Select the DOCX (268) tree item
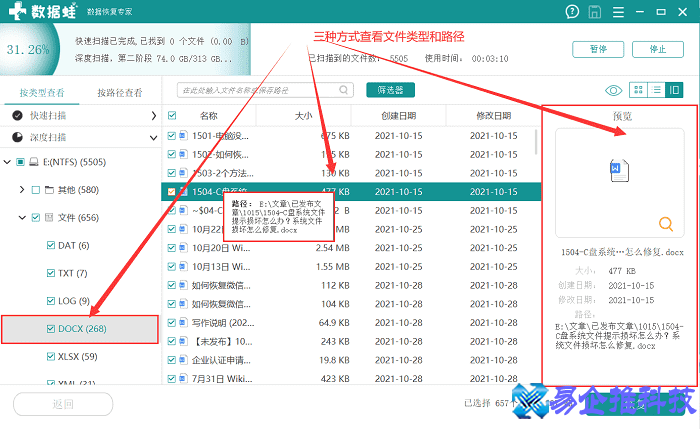Viewport: 700px width, 429px height. tap(80, 329)
